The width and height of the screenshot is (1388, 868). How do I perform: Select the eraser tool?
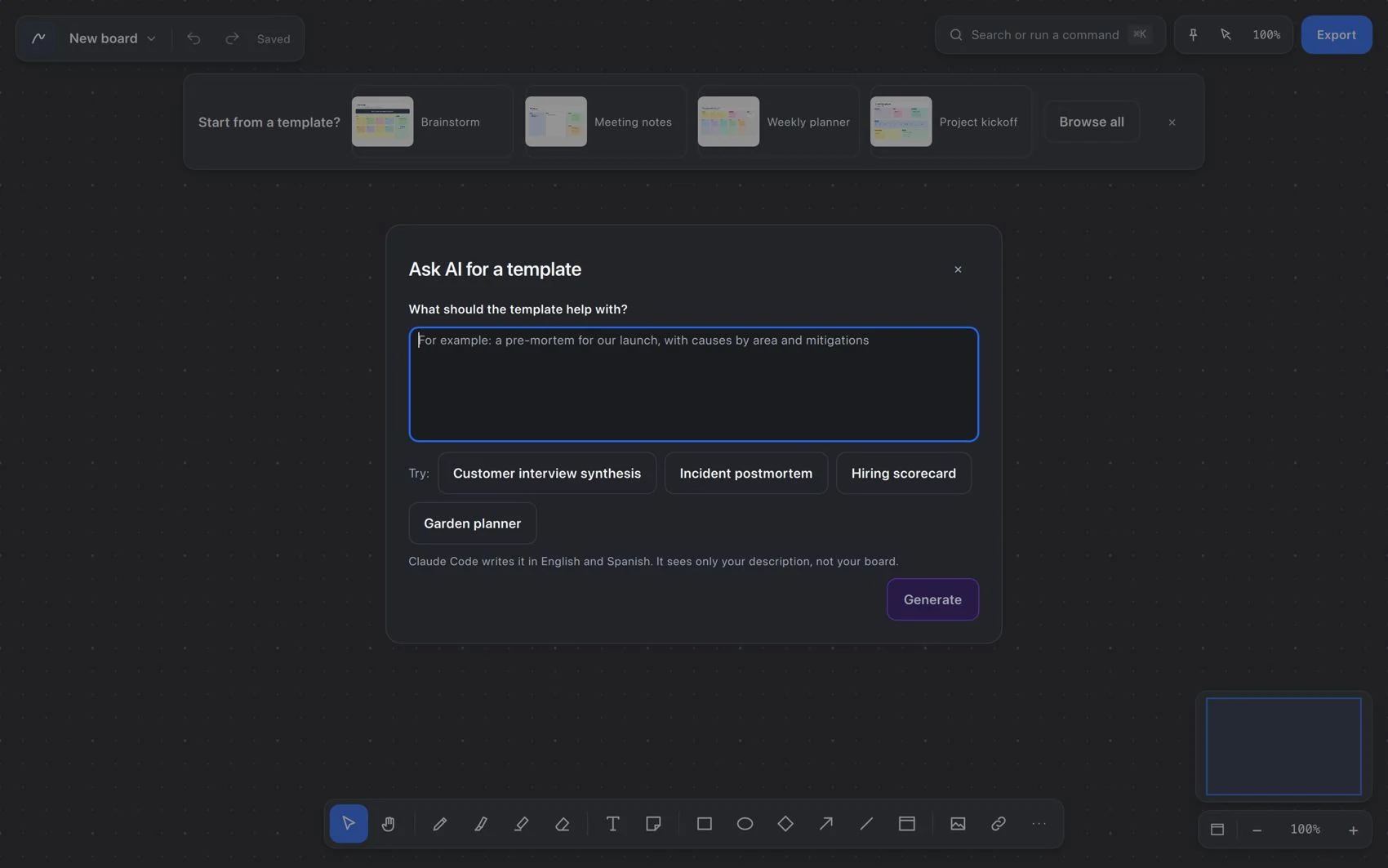coord(562,823)
